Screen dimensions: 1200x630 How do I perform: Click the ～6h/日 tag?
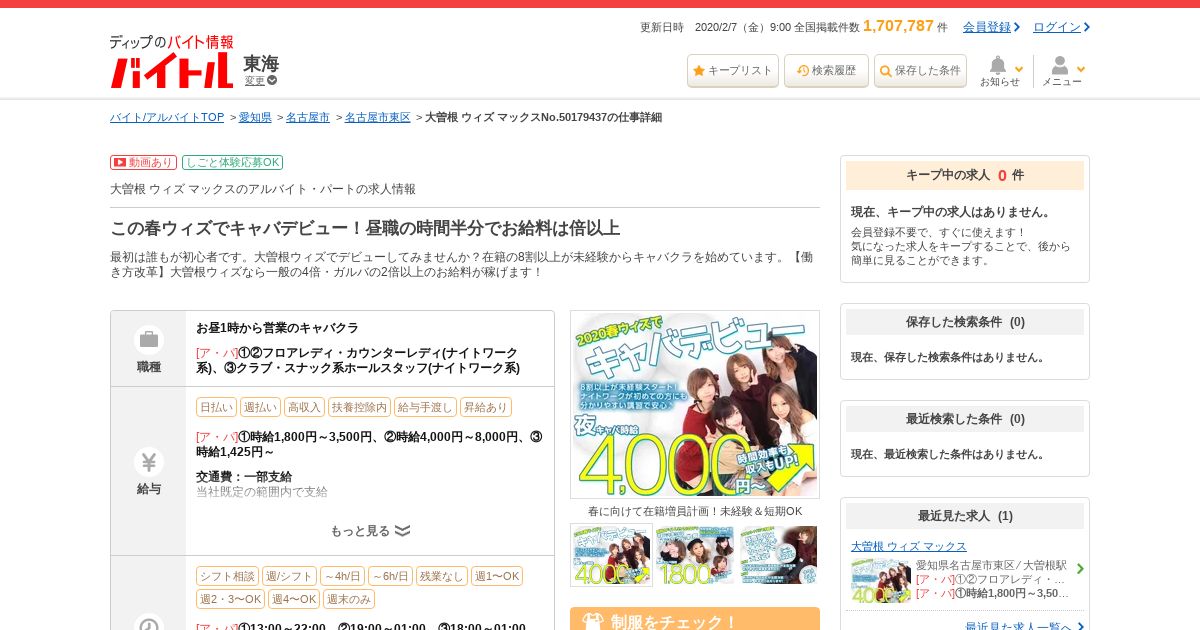[x=390, y=576]
